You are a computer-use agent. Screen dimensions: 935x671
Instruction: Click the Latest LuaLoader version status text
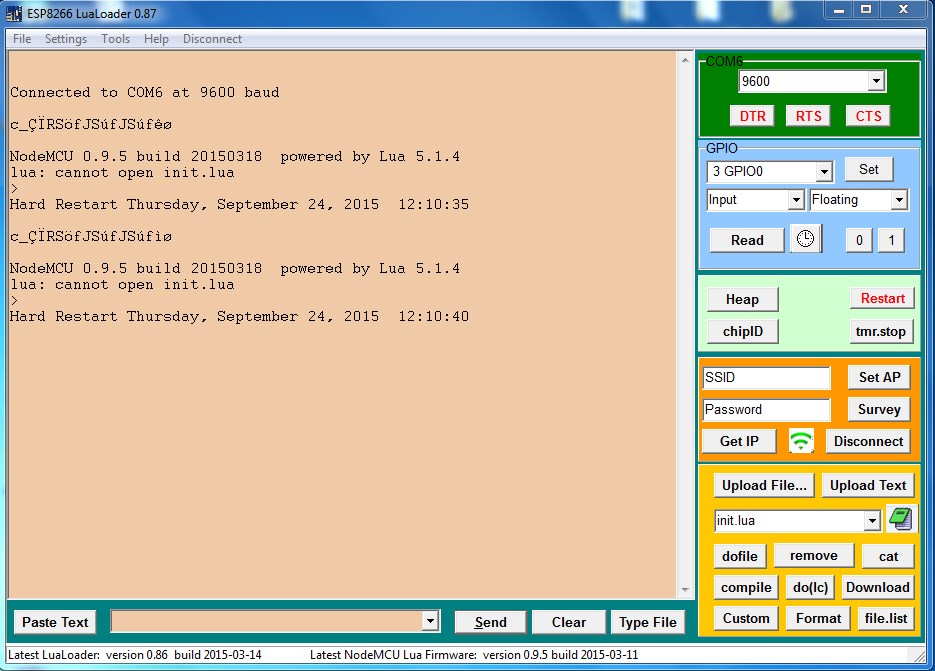(x=135, y=655)
